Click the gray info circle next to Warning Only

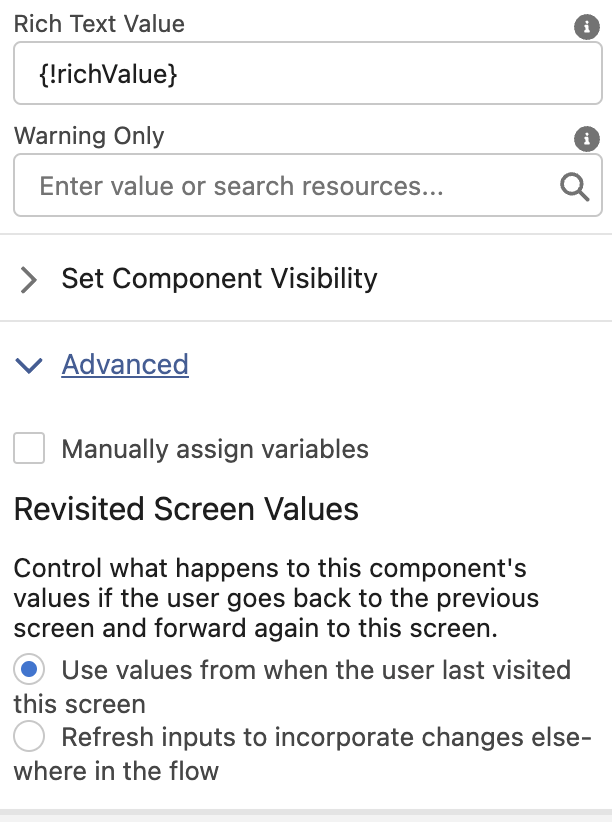(589, 138)
